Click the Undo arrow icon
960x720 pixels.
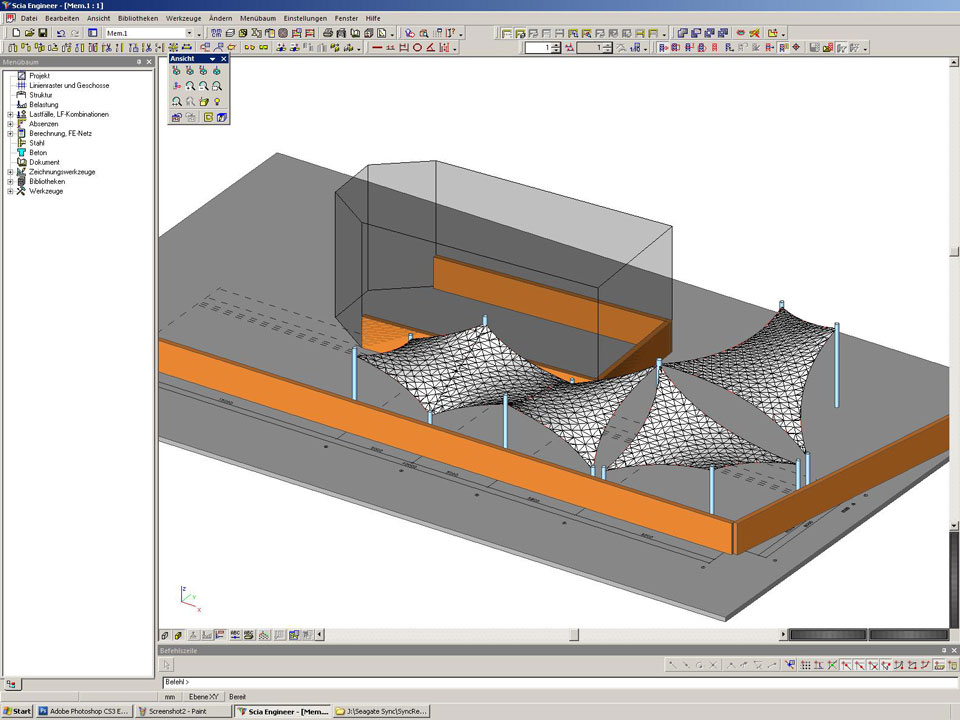(x=61, y=33)
